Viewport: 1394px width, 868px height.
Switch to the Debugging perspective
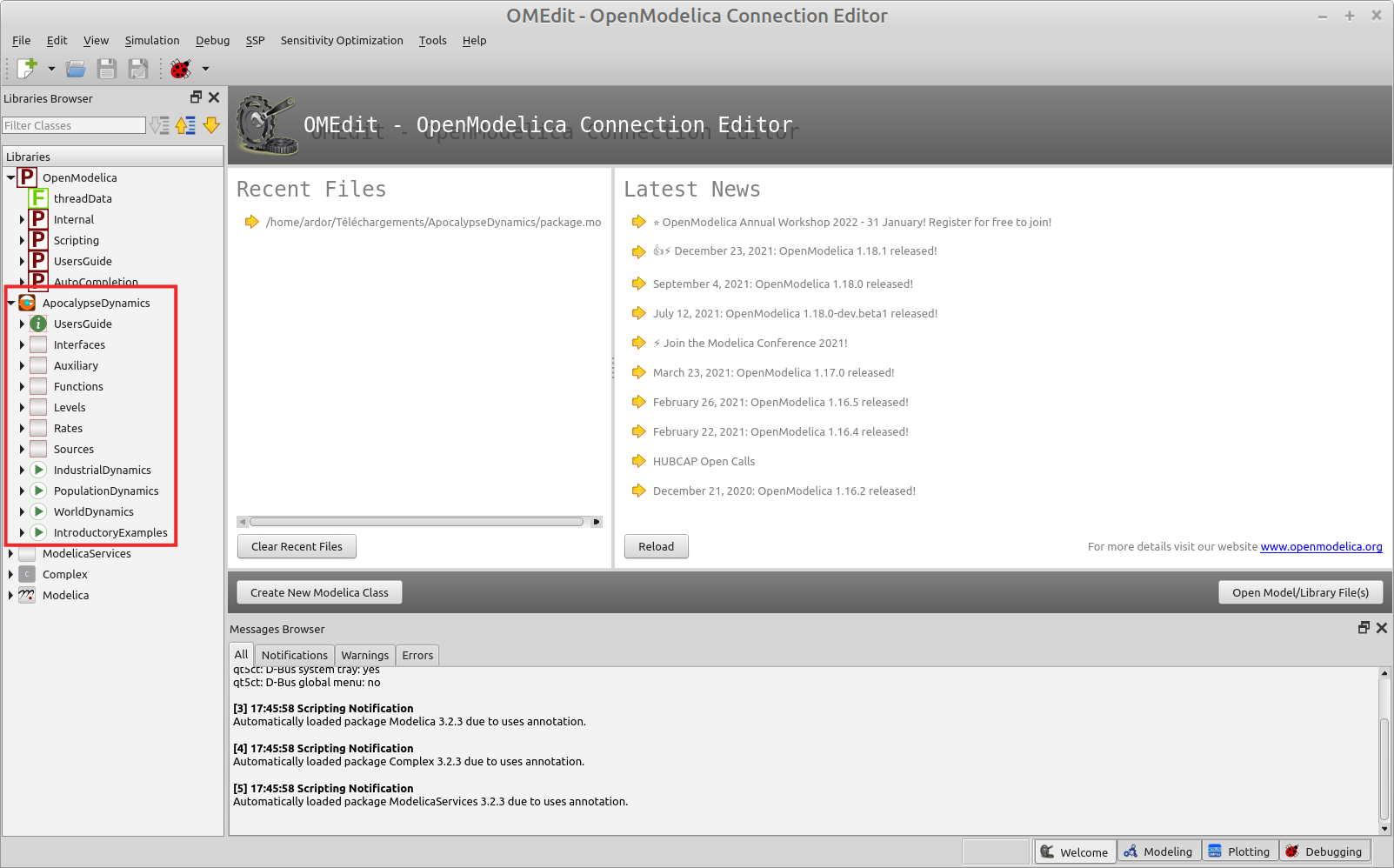1324,851
